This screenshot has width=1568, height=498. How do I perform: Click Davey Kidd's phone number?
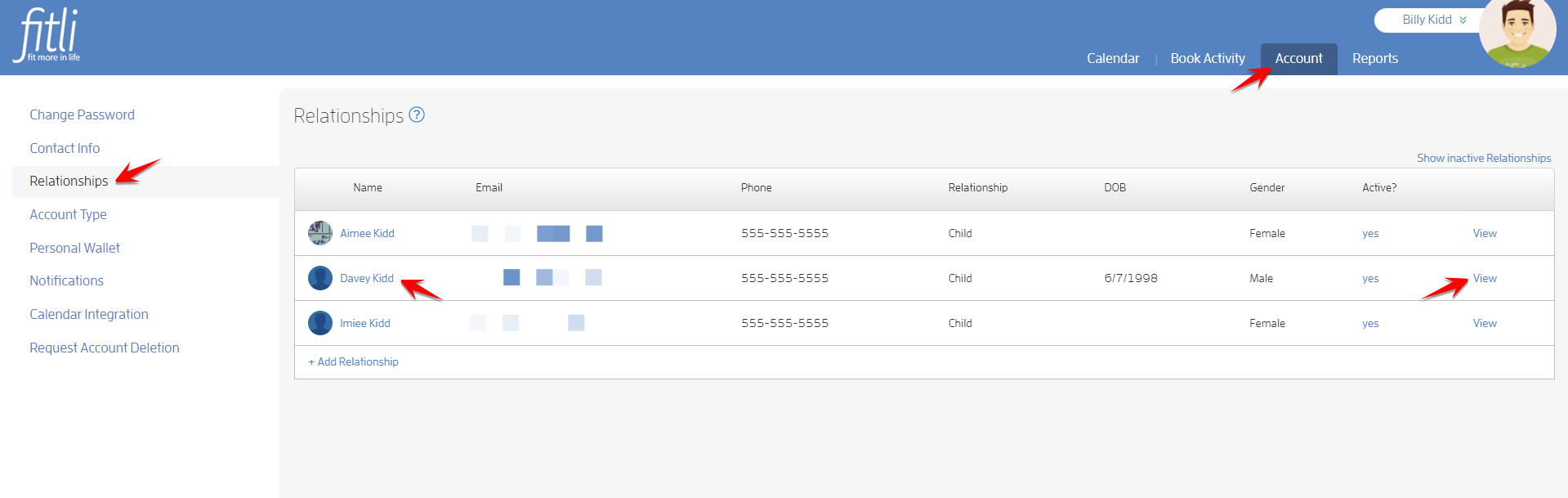click(784, 278)
